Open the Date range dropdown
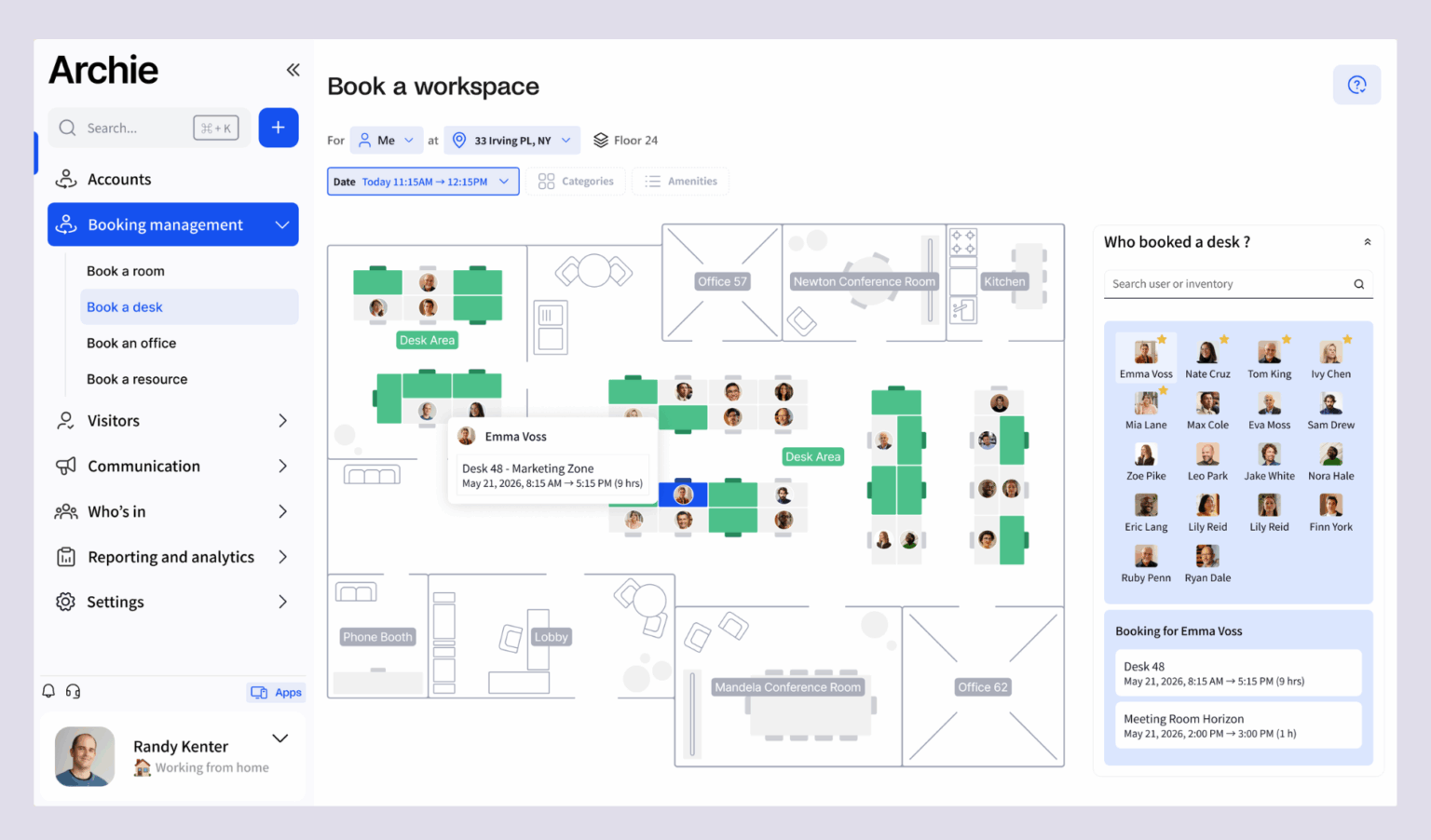The width and height of the screenshot is (1431, 840). pyautogui.click(x=422, y=181)
